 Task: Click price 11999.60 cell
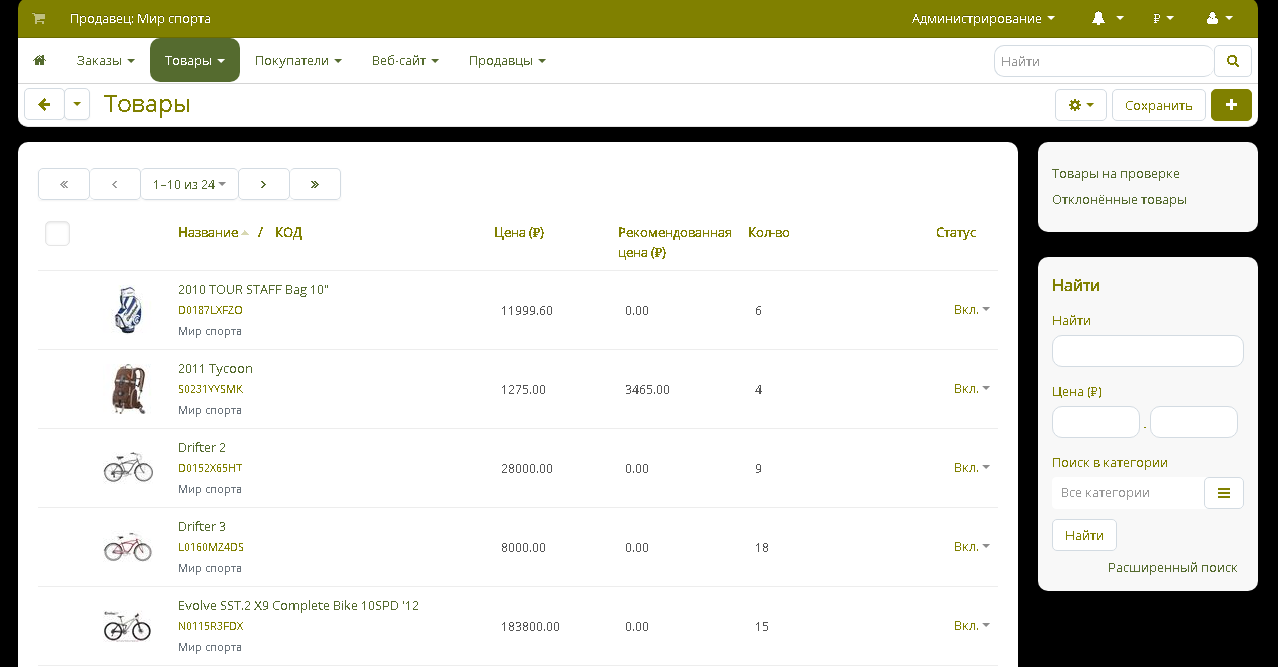527,310
